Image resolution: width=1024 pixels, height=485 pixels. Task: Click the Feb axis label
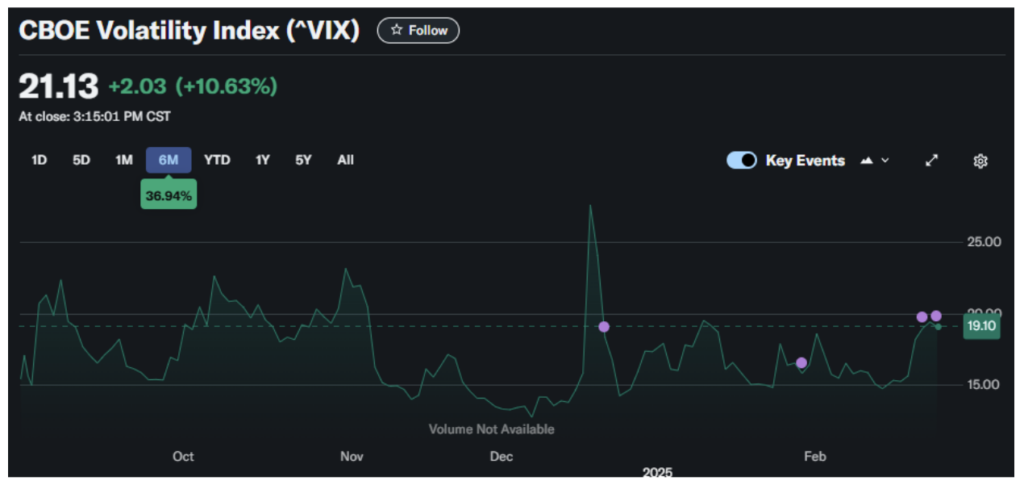[x=814, y=457]
